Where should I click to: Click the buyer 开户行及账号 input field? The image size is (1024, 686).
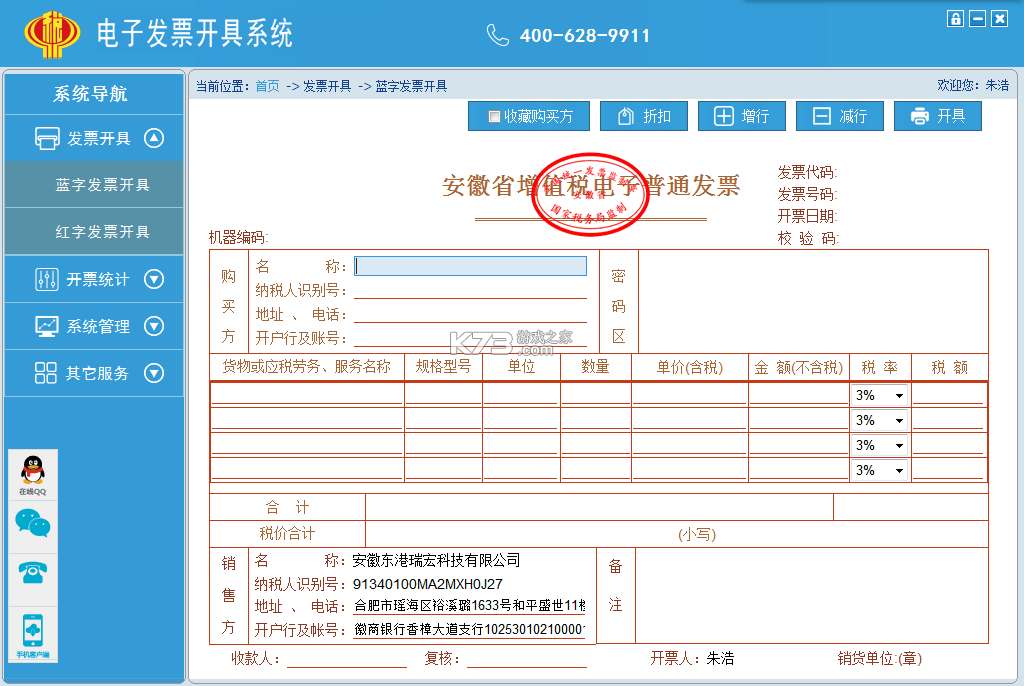pyautogui.click(x=470, y=337)
